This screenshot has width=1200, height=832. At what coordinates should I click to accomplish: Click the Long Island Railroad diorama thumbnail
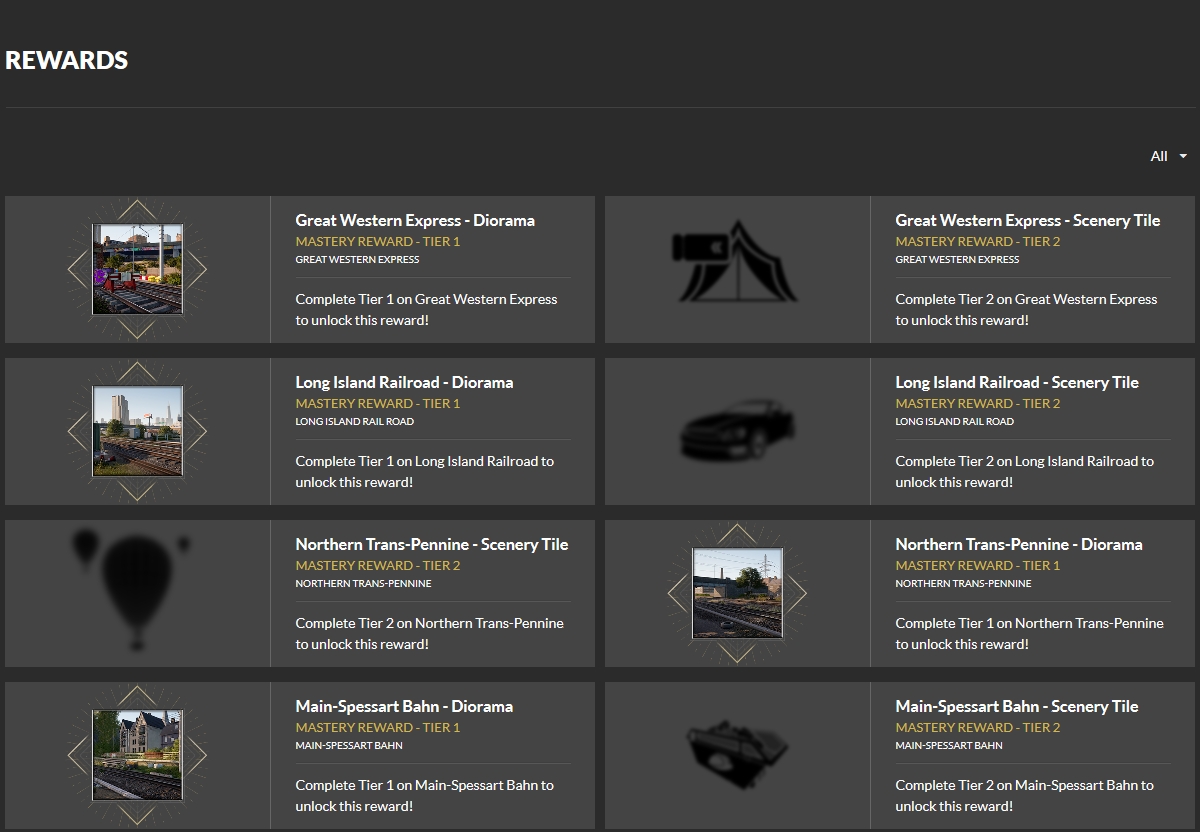[138, 431]
